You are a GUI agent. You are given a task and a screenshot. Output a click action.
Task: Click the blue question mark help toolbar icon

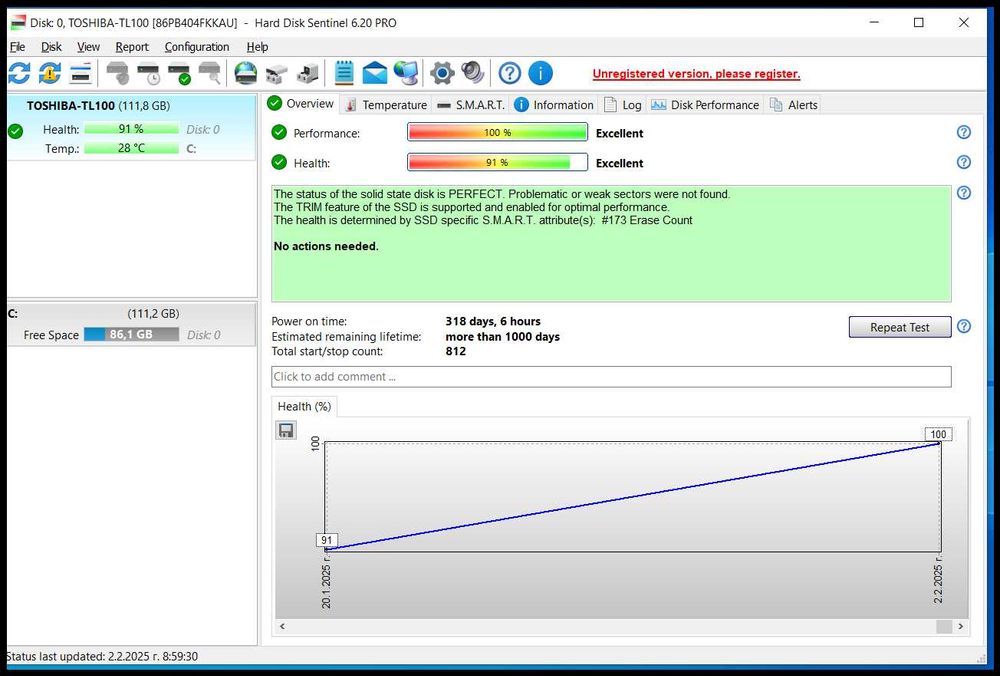tap(510, 73)
